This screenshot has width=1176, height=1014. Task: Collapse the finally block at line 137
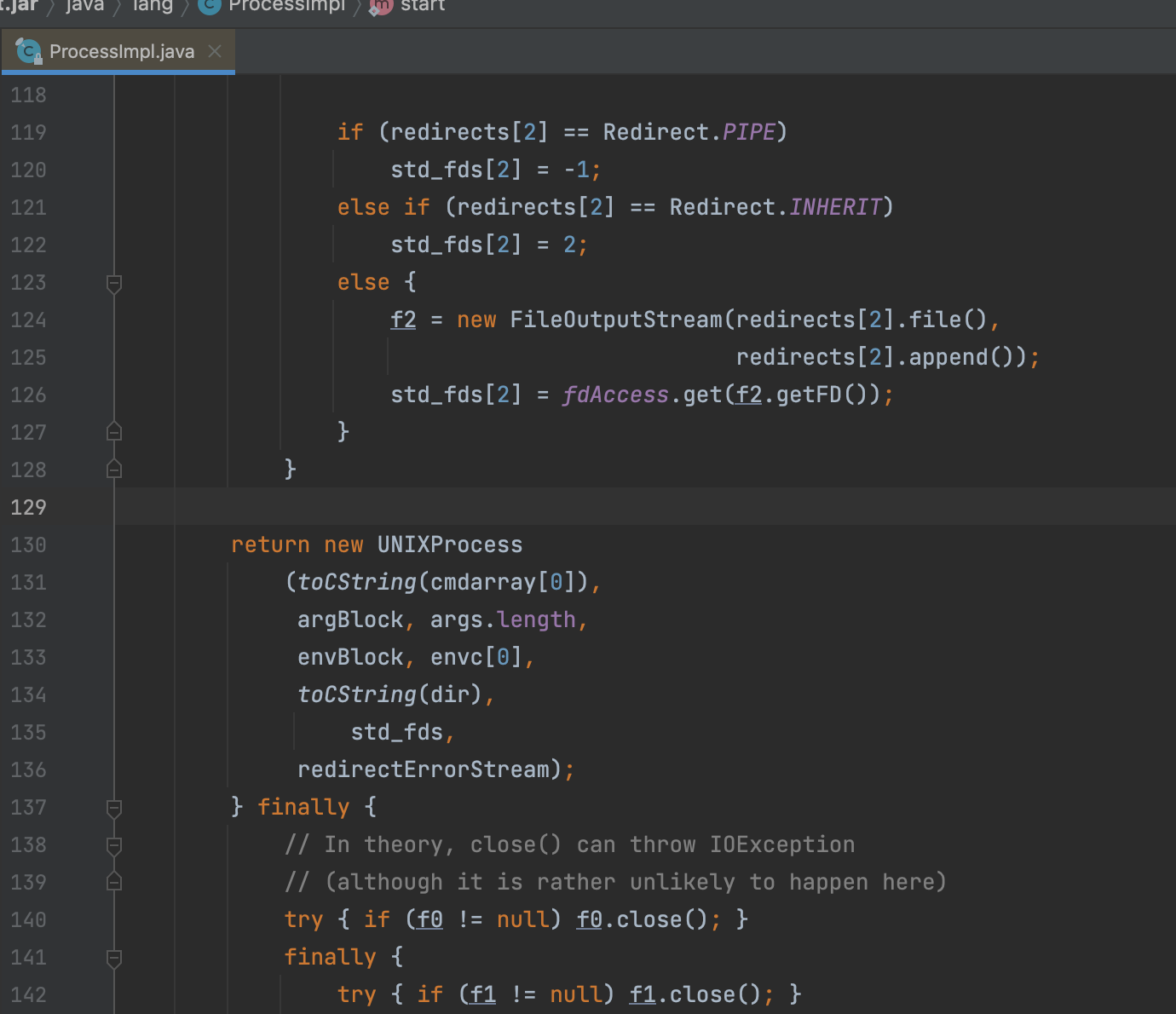[114, 808]
